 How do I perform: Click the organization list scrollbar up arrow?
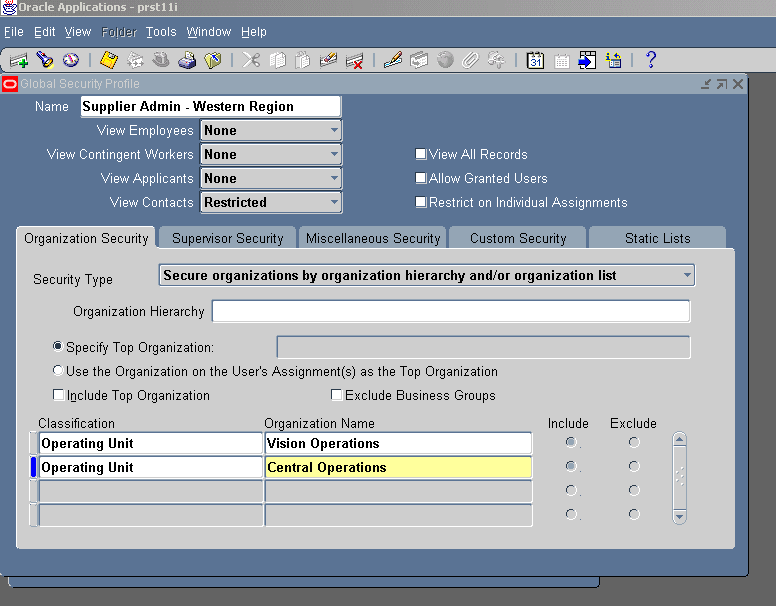pos(679,440)
